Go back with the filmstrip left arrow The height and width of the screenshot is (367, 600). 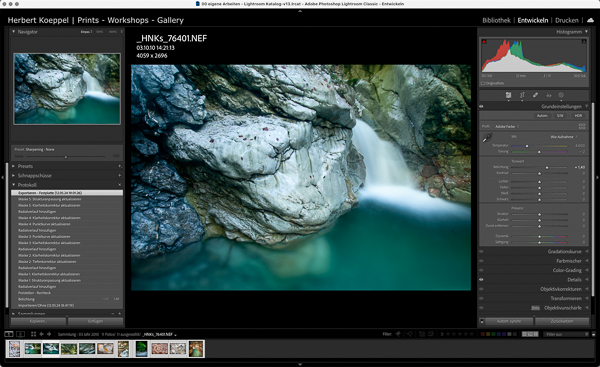(x=41, y=334)
